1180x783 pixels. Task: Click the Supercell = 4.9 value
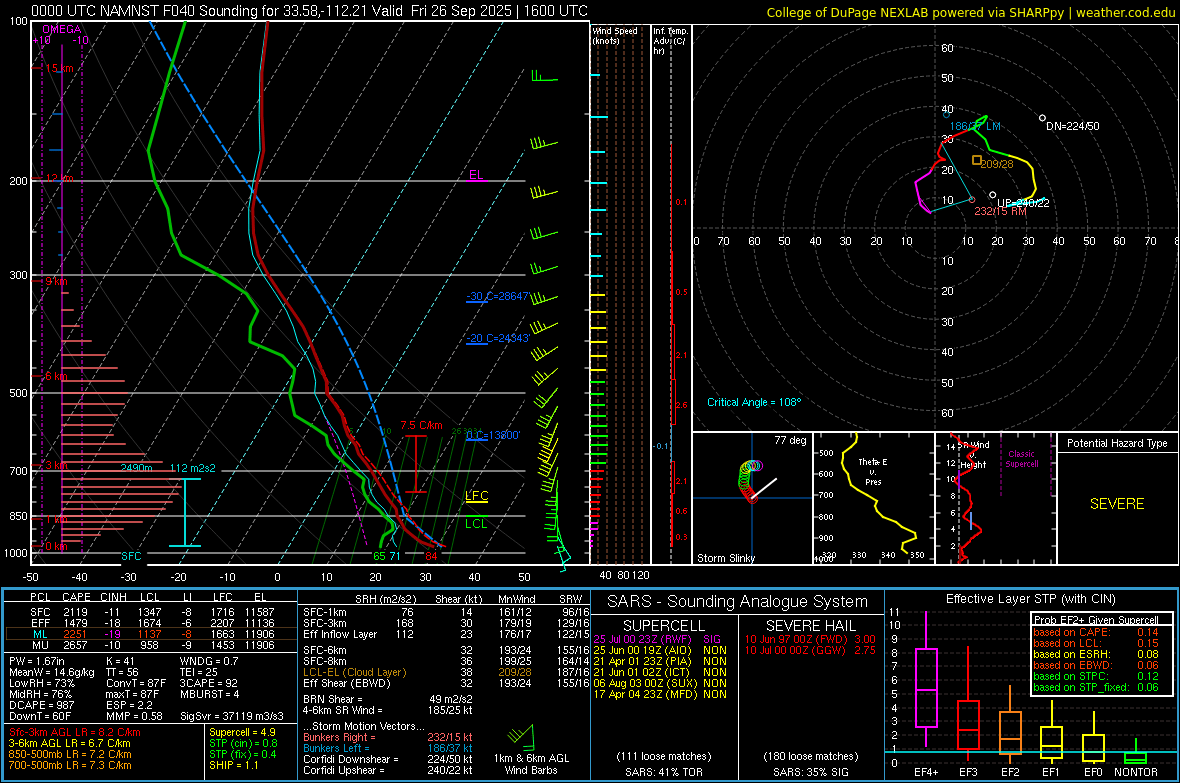242,732
